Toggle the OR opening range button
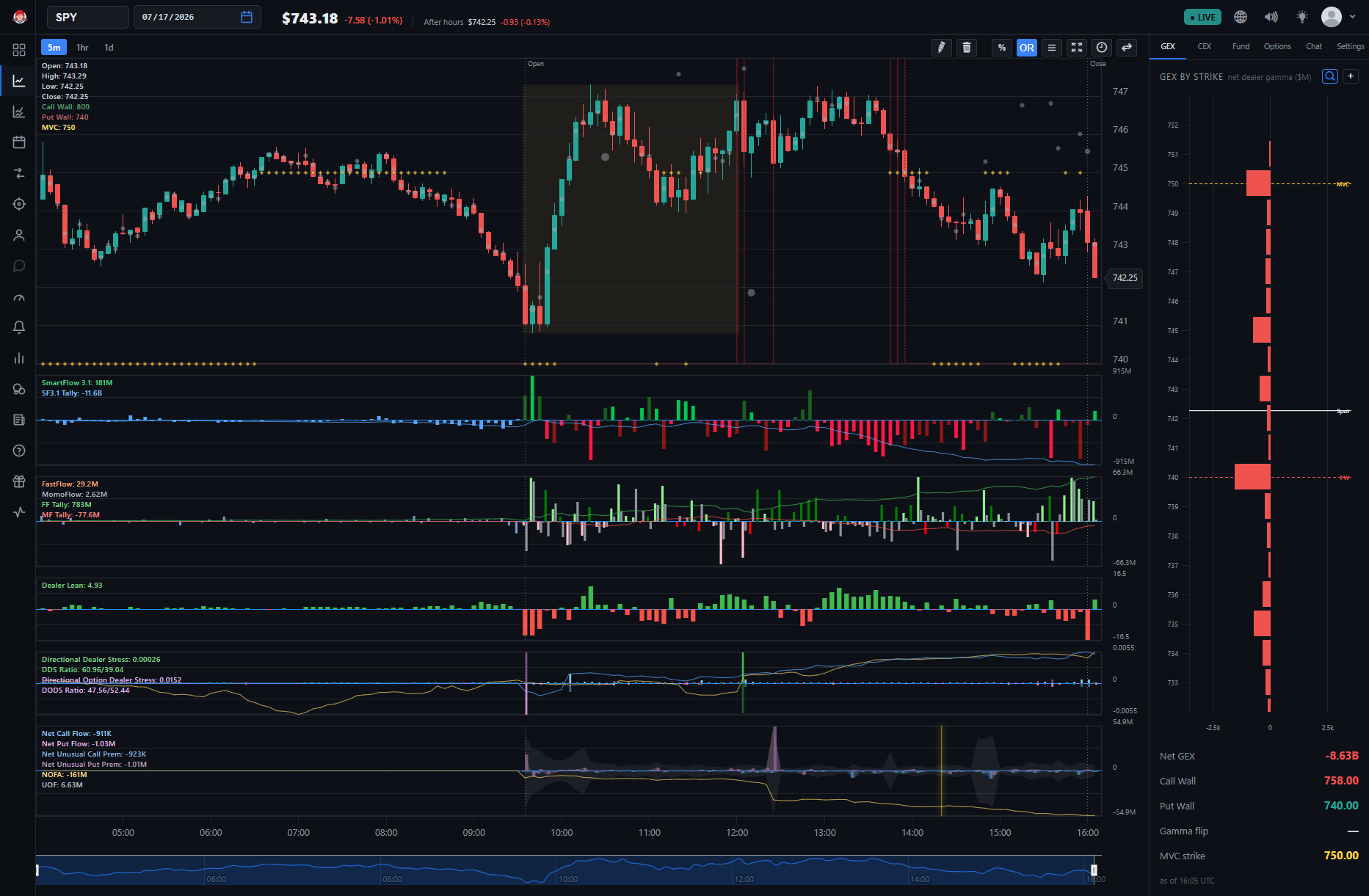1369x896 pixels. coord(1027,48)
